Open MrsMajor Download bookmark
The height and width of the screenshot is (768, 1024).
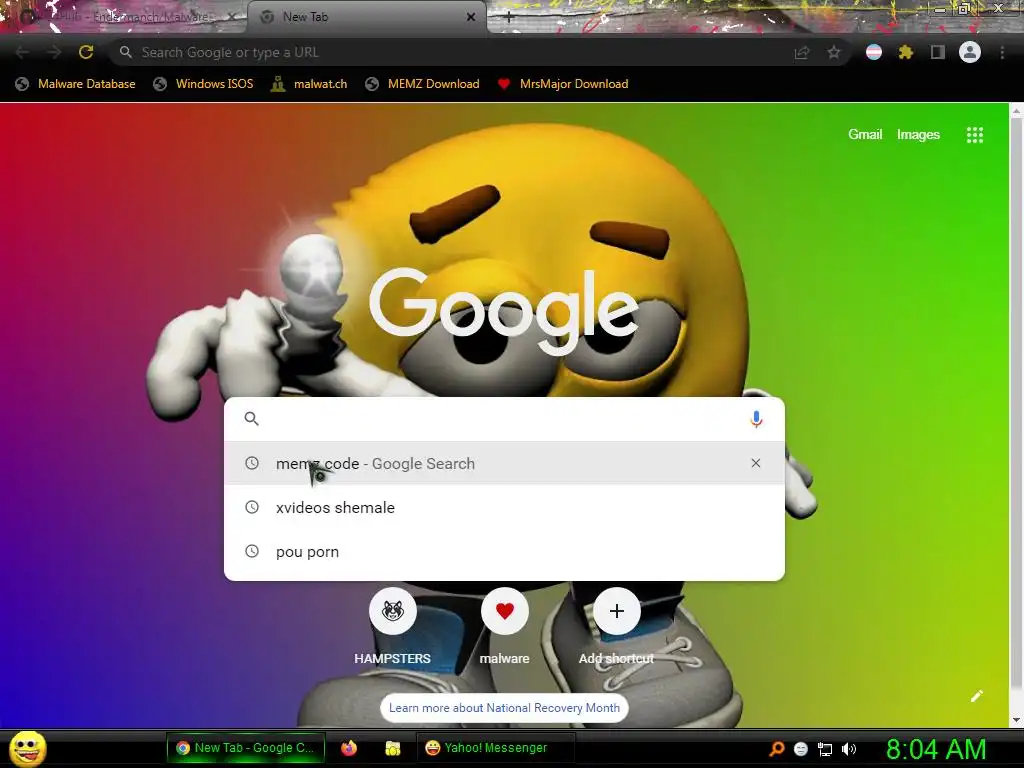pos(563,84)
